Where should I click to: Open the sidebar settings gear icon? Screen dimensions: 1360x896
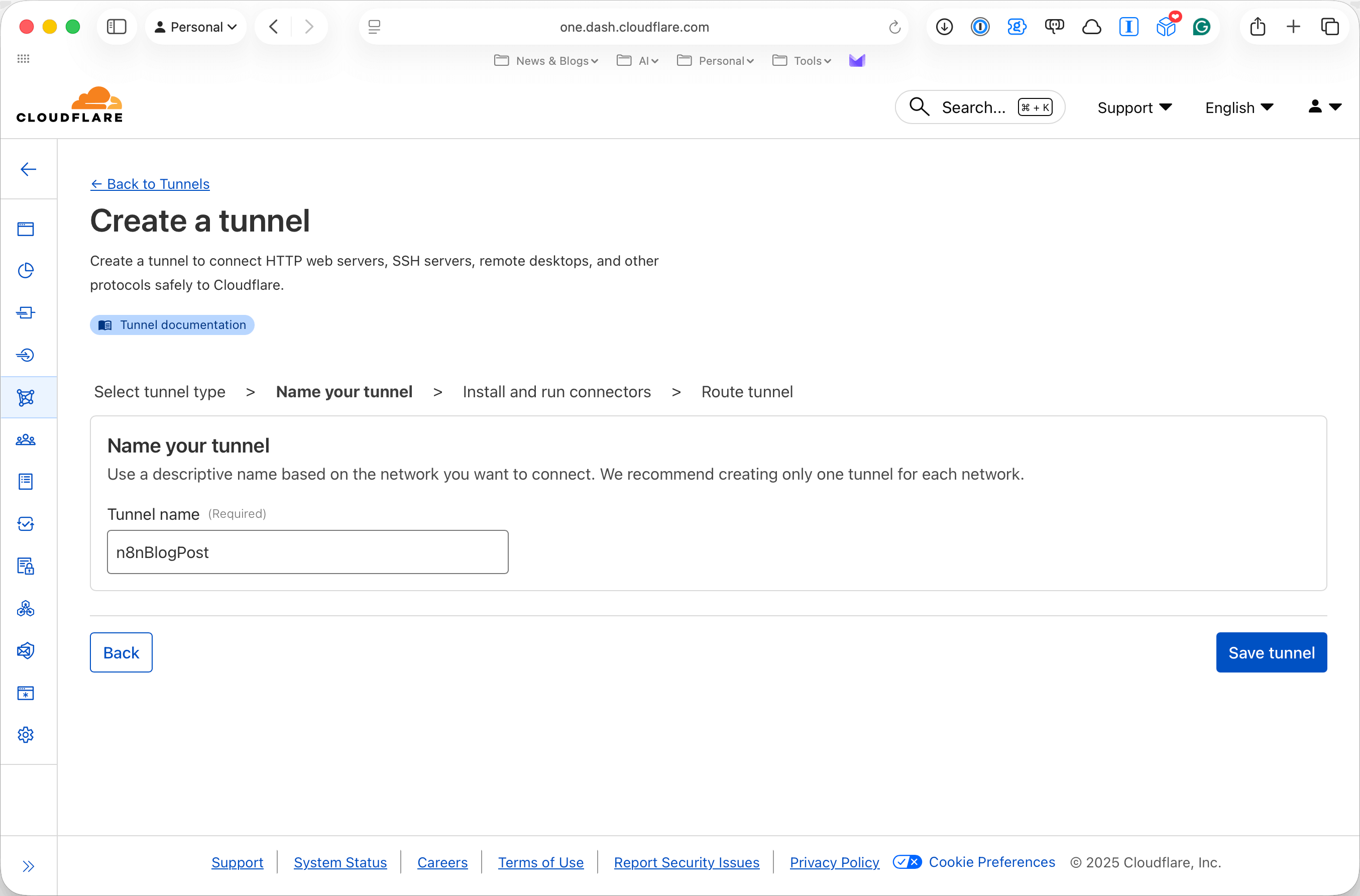(26, 735)
